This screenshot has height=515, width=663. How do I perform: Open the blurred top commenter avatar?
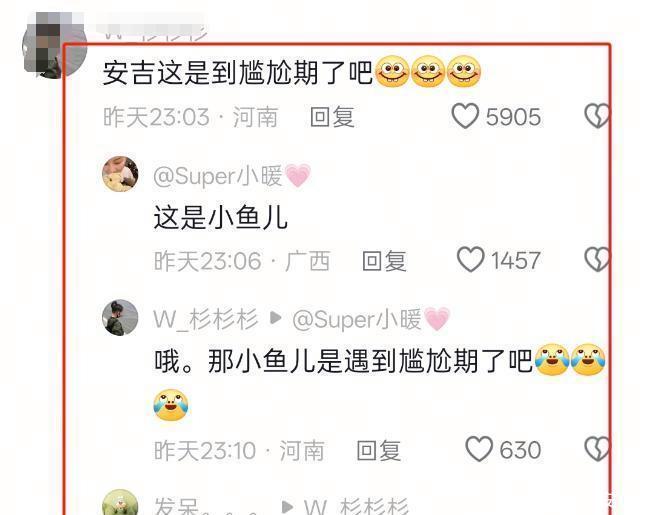pos(55,45)
